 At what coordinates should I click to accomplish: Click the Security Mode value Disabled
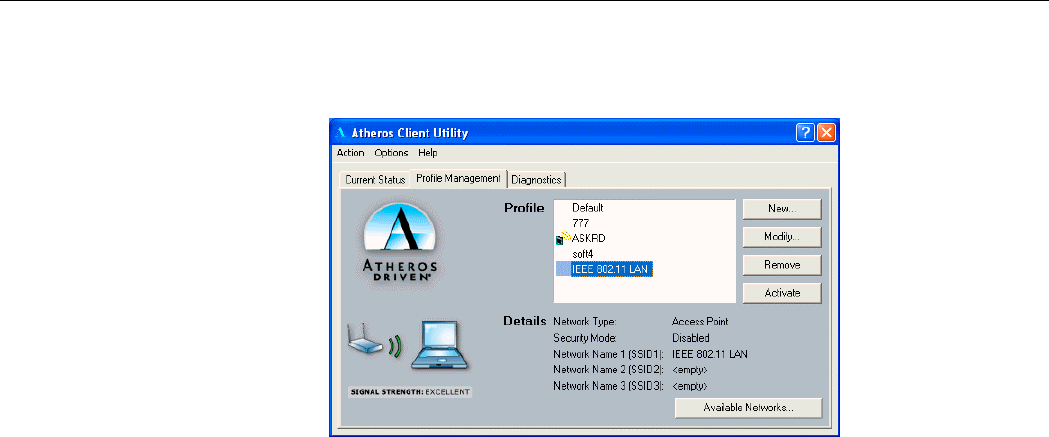690,338
